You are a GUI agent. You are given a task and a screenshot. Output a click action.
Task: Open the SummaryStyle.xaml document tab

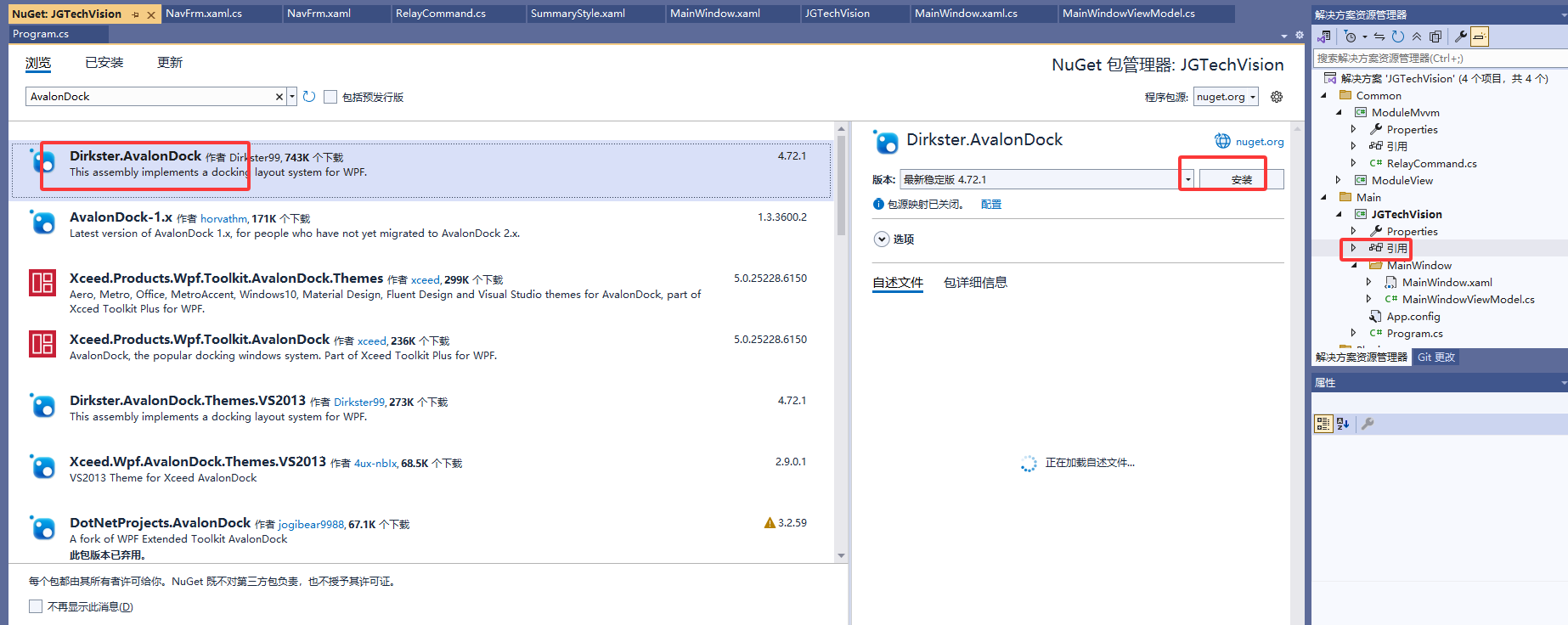[595, 14]
